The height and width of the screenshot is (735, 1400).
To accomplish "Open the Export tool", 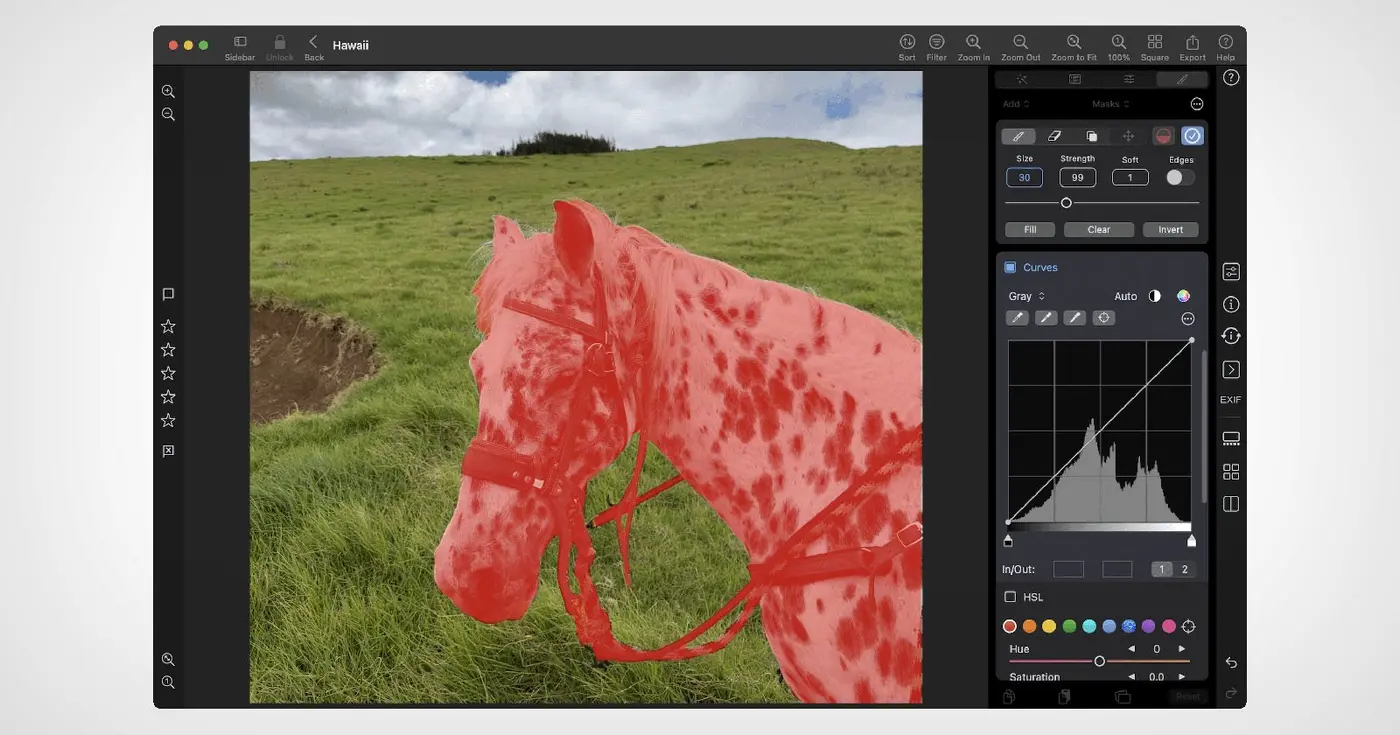I will (1191, 44).
